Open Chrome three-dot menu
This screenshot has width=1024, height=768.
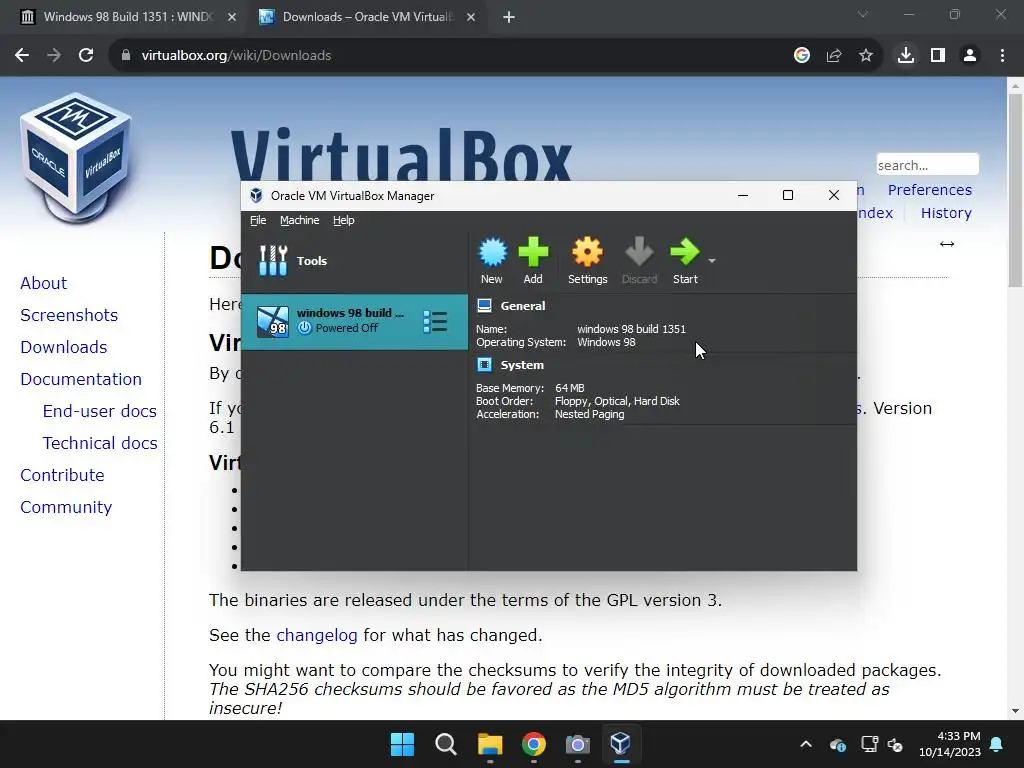pos(1002,56)
